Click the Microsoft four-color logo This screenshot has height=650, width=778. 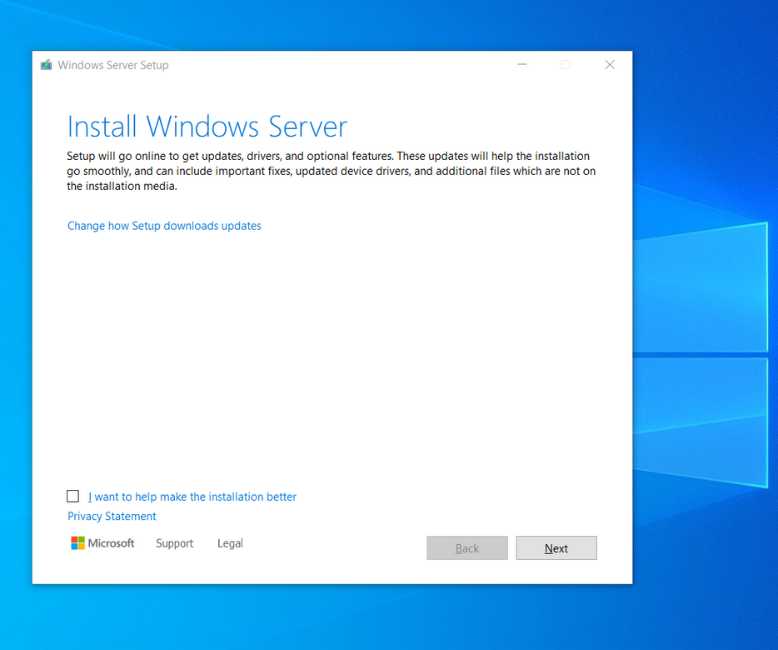[x=78, y=543]
